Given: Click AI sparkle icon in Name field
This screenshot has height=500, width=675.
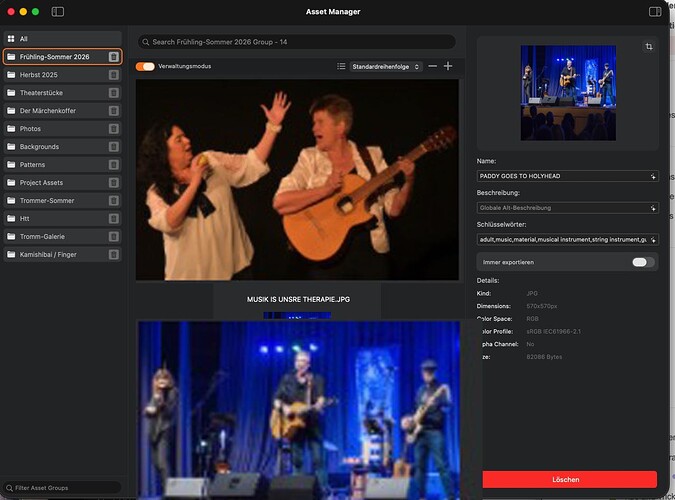Looking at the screenshot, I should 652,175.
